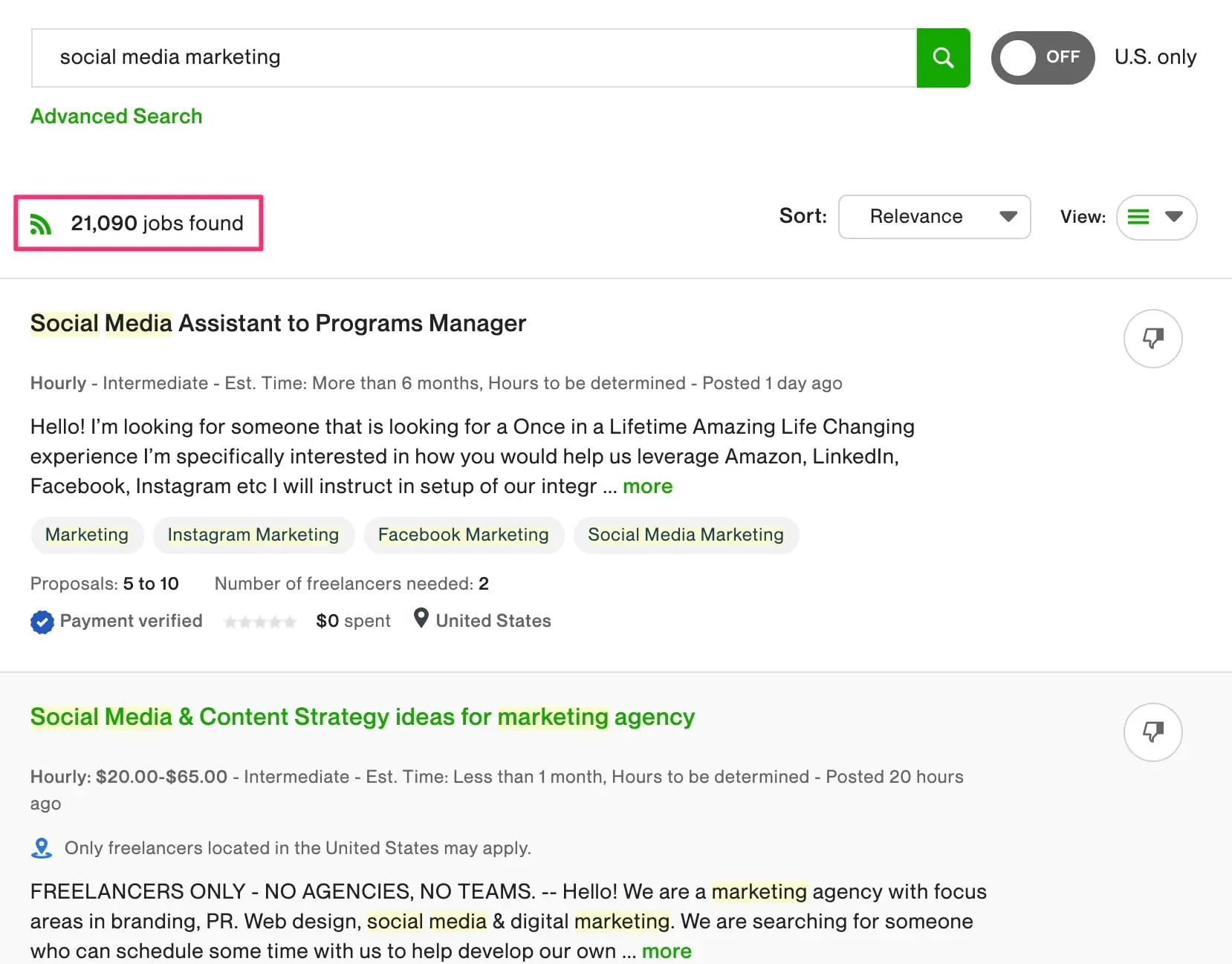This screenshot has height=964, width=1232.
Task: Dislike the Social Media Assistant job
Action: point(1152,339)
